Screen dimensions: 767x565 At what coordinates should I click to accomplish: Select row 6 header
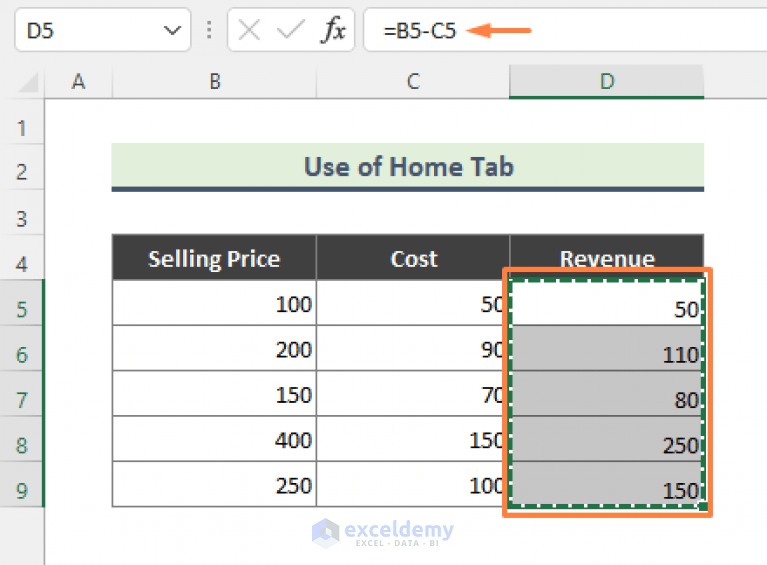(22, 348)
